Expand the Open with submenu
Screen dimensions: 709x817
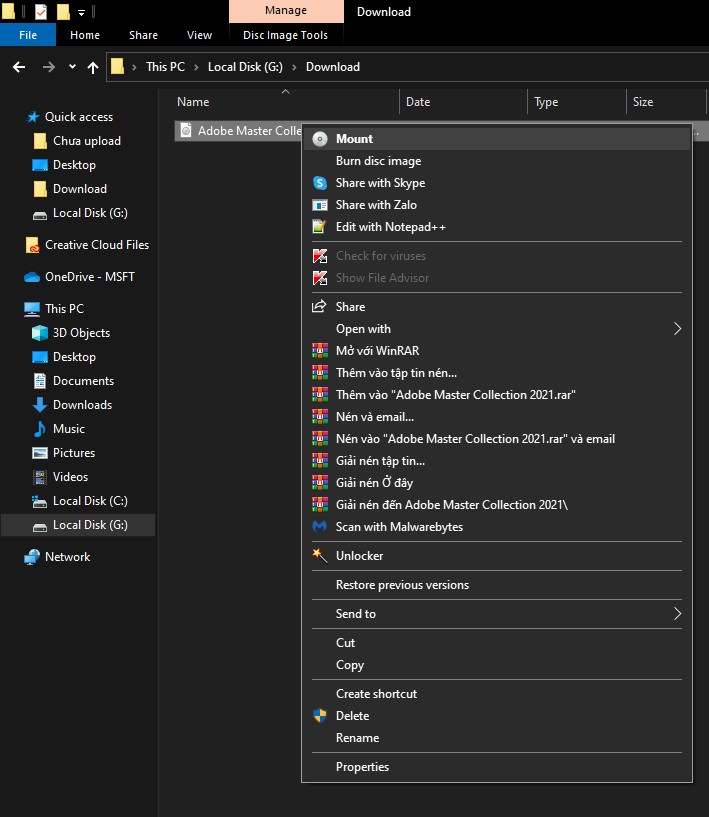click(x=677, y=329)
